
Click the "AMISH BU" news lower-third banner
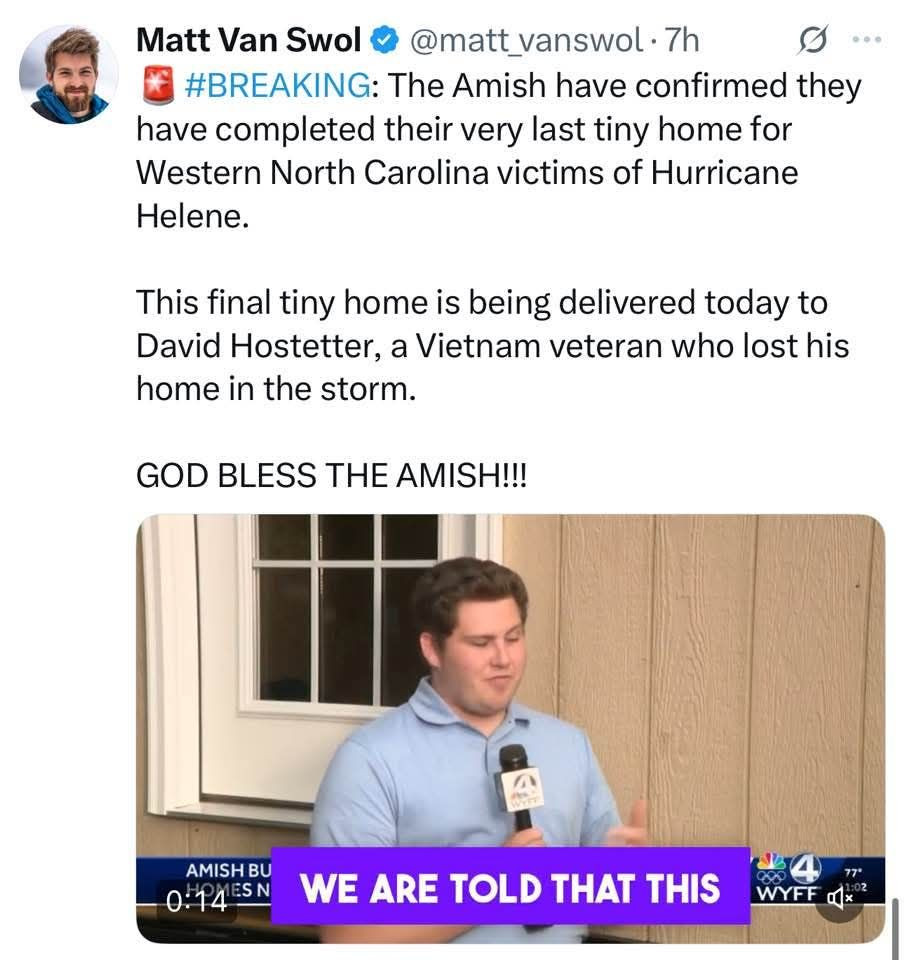[226, 870]
